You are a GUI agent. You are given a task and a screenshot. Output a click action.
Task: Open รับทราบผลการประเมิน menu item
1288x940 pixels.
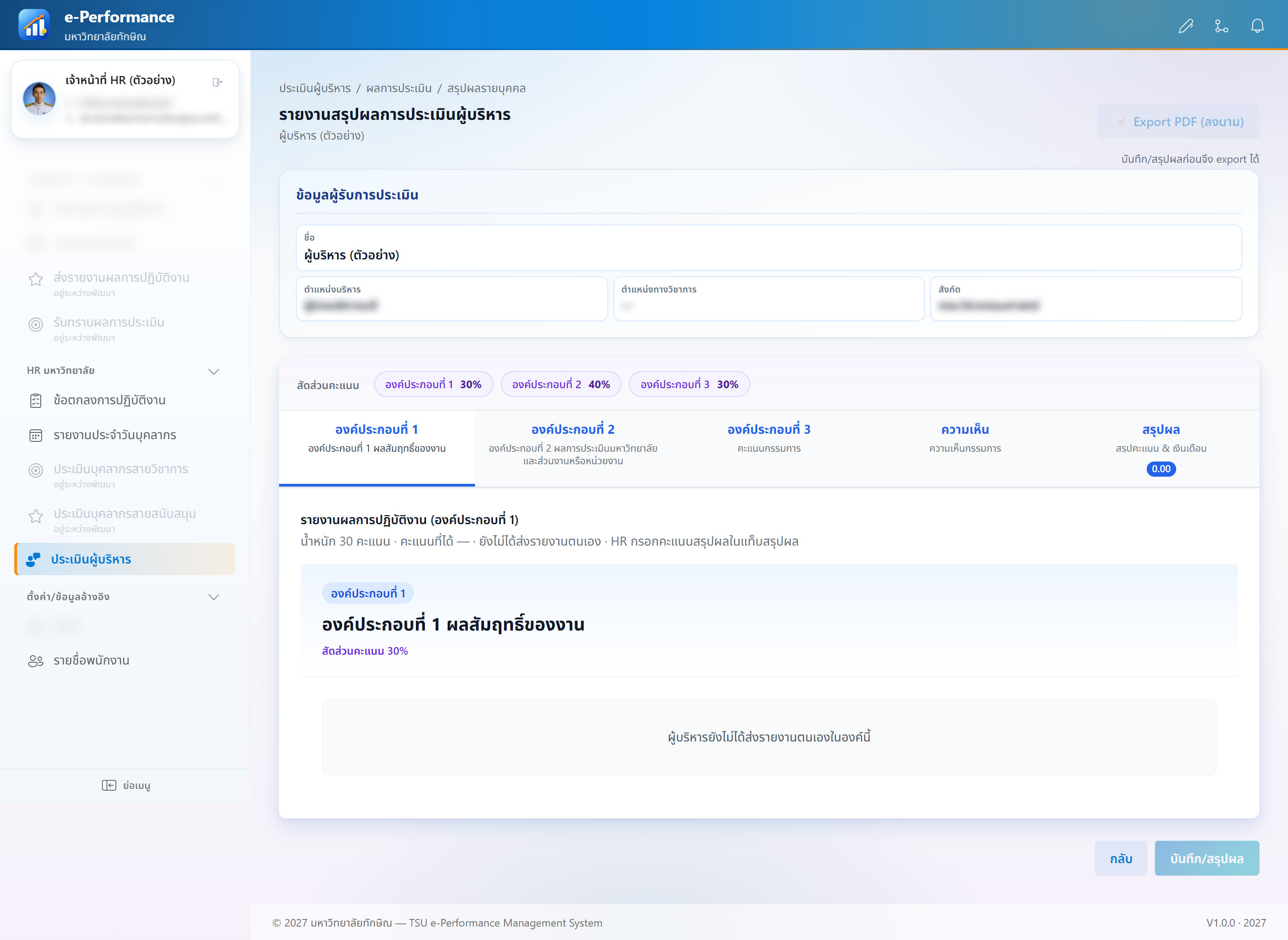click(x=125, y=328)
